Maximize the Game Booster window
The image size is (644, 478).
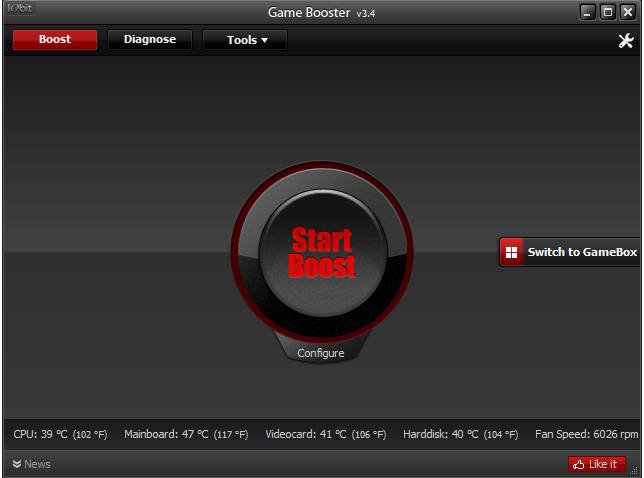(608, 12)
